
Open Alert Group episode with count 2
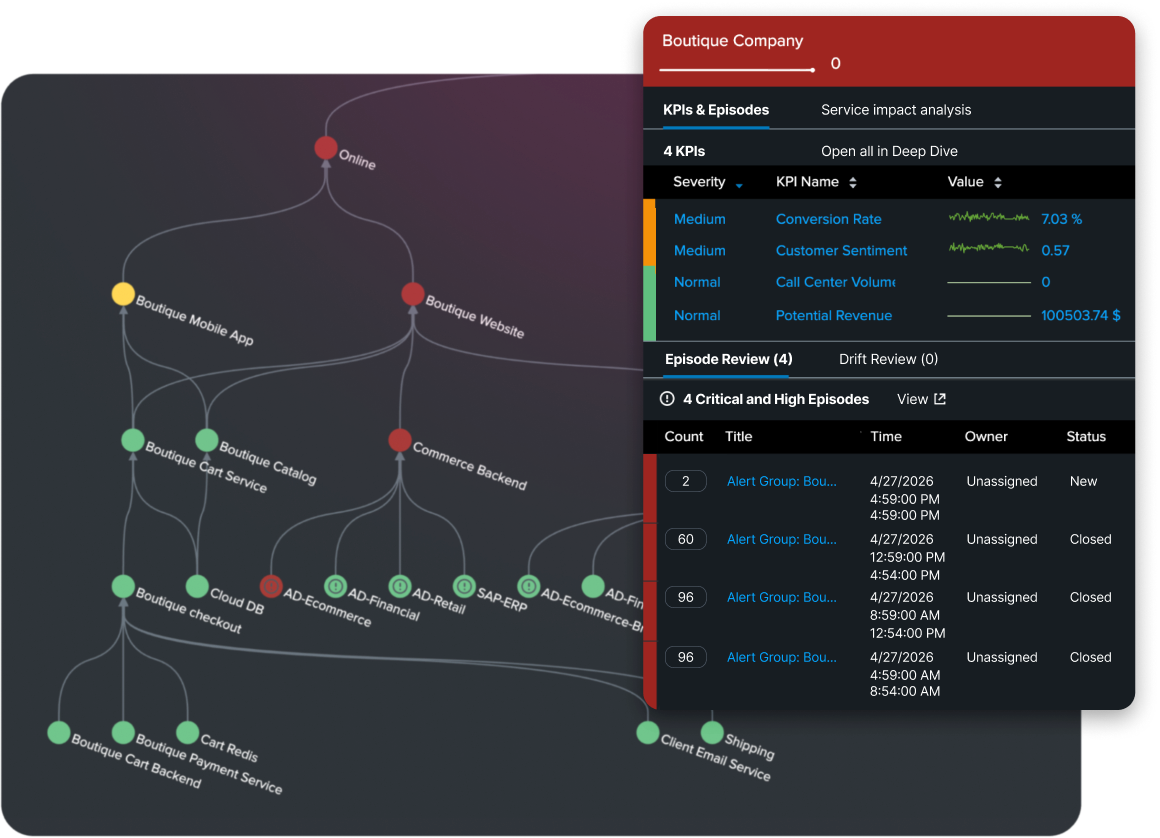pos(781,481)
